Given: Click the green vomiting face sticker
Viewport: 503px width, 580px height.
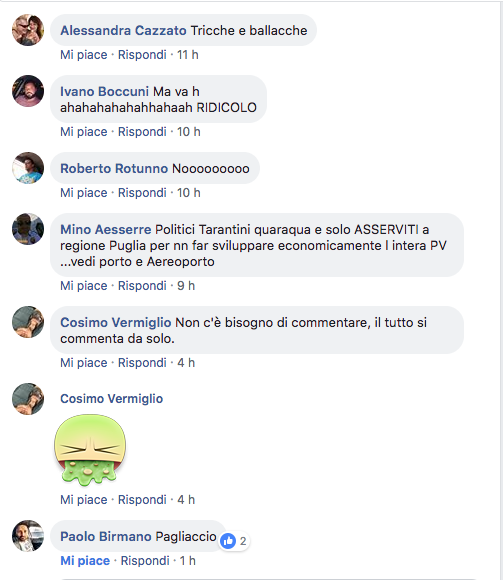Looking at the screenshot, I should pos(90,450).
